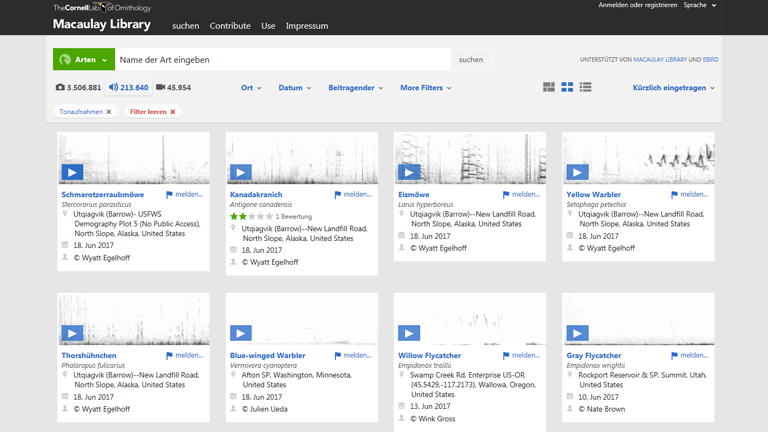This screenshot has height=432, width=768.
Task: Open the Cornell Lab of Ornithology logo link
Action: click(102, 7)
